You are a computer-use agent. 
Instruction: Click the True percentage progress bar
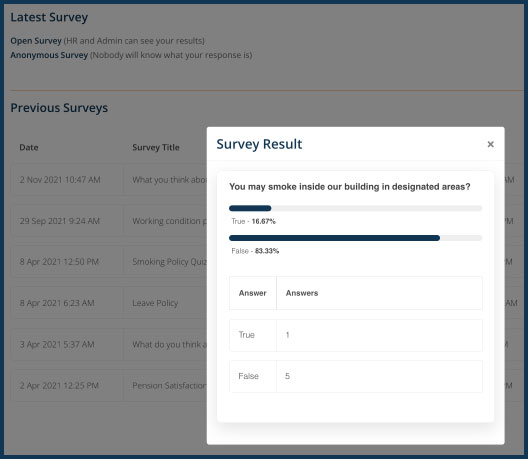pyautogui.click(x=355, y=208)
